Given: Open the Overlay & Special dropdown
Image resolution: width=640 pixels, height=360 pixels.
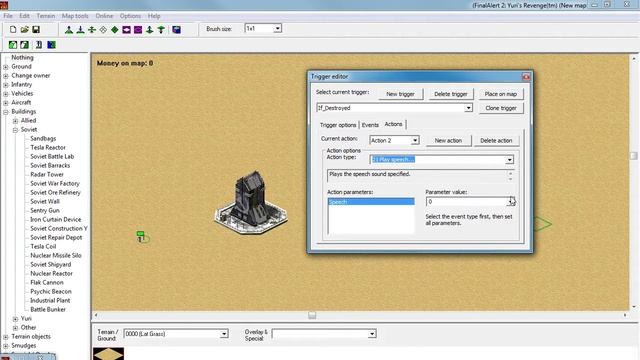Looking at the screenshot, I should pyautogui.click(x=372, y=334).
